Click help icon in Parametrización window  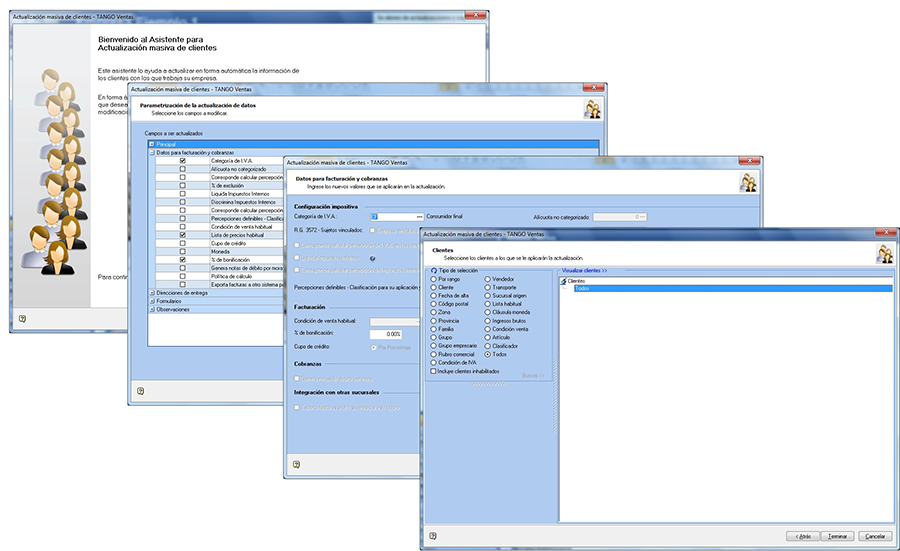tap(141, 391)
